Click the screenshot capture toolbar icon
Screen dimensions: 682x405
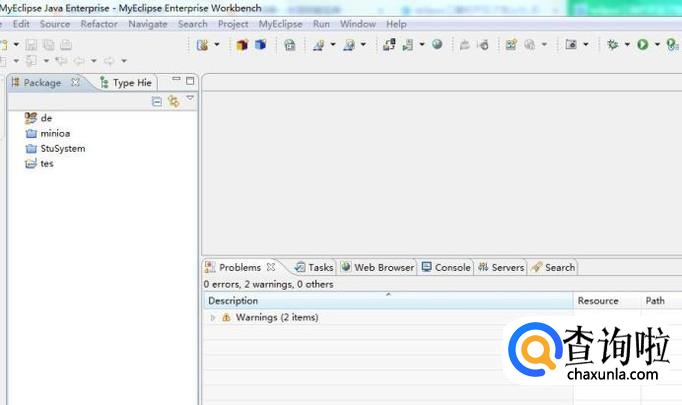pos(571,44)
